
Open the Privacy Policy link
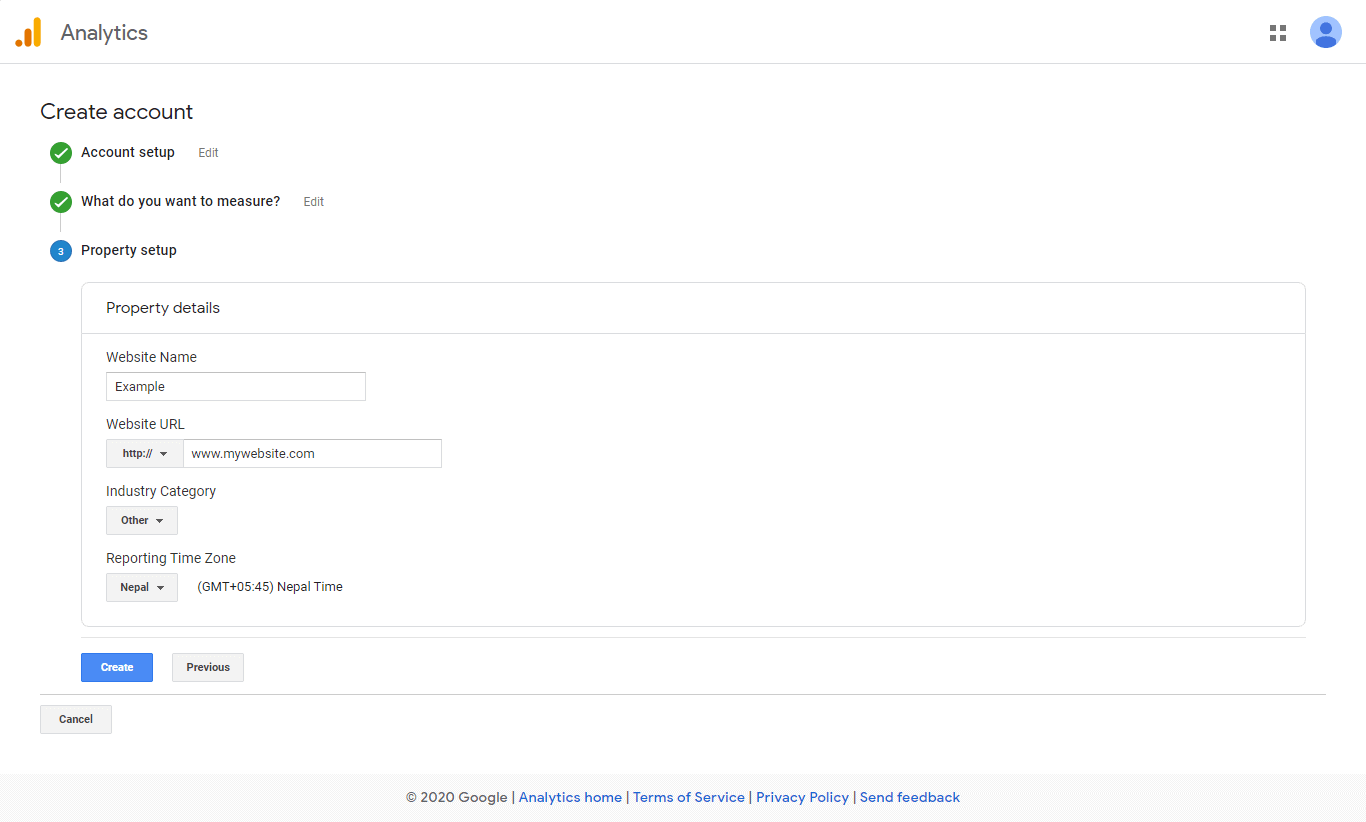[802, 797]
